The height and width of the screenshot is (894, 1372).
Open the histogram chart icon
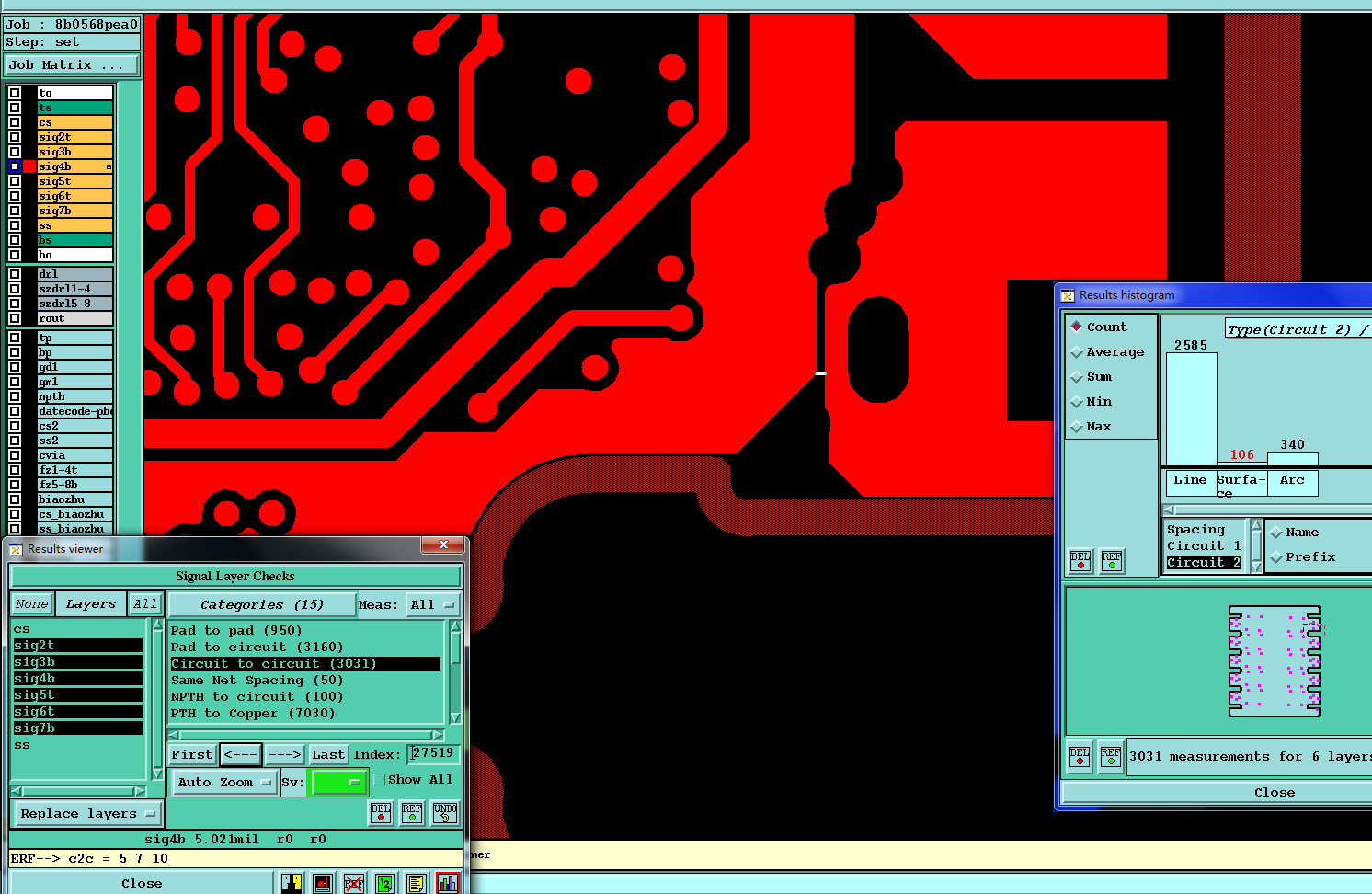pos(448,883)
